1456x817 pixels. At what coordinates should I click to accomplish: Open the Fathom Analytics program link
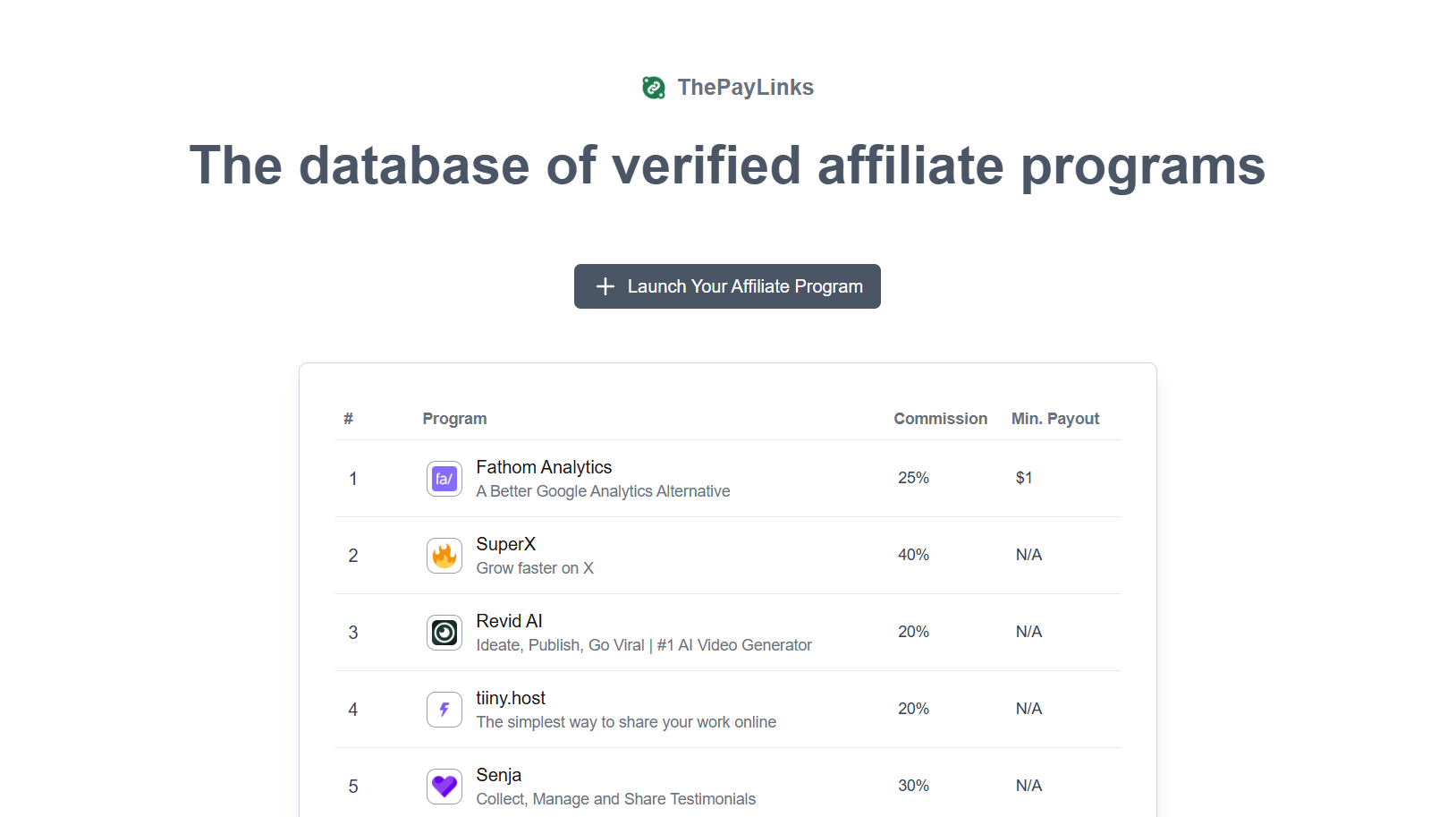[x=544, y=466]
